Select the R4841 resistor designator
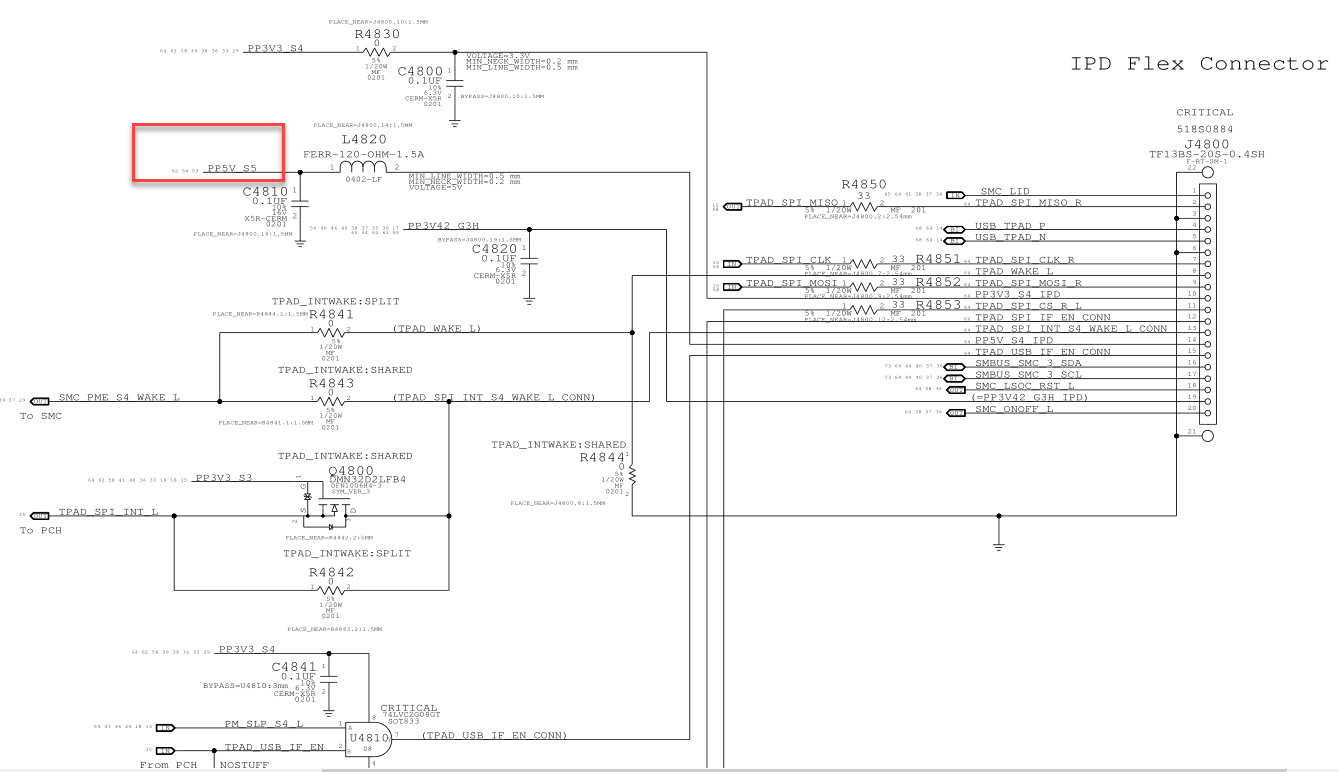This screenshot has width=1339, height=772. [332, 314]
